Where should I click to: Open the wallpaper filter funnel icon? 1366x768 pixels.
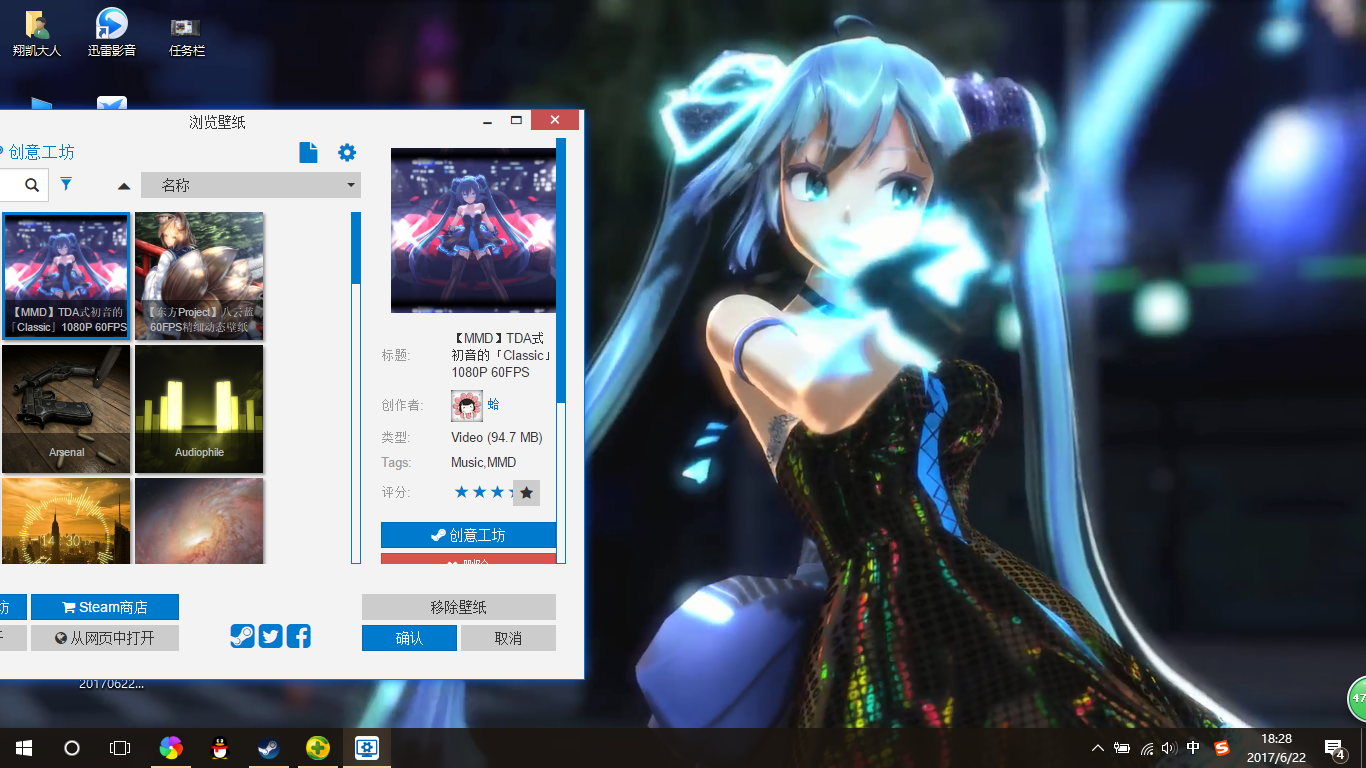[x=66, y=184]
